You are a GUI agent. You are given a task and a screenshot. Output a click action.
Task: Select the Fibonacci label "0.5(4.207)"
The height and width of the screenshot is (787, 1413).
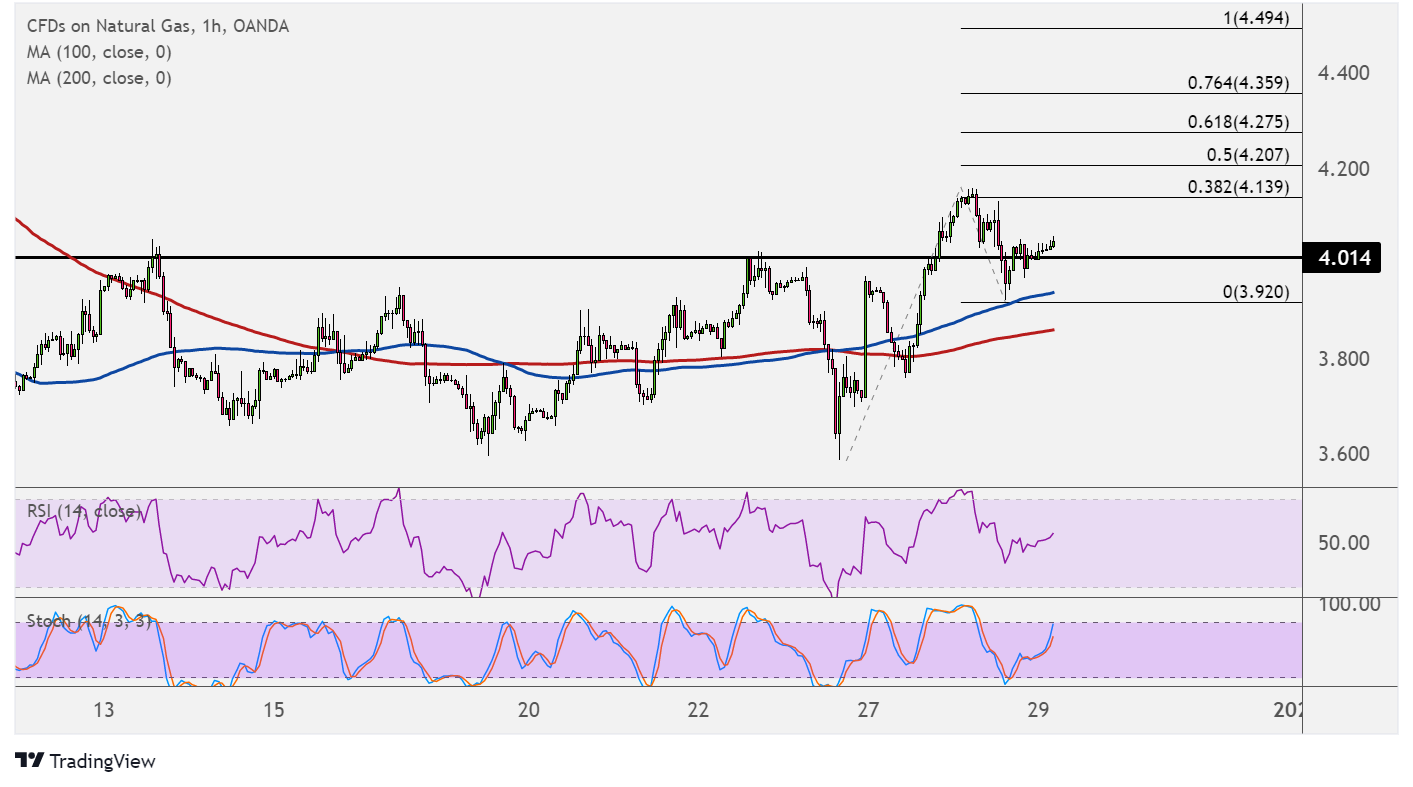(x=1248, y=155)
